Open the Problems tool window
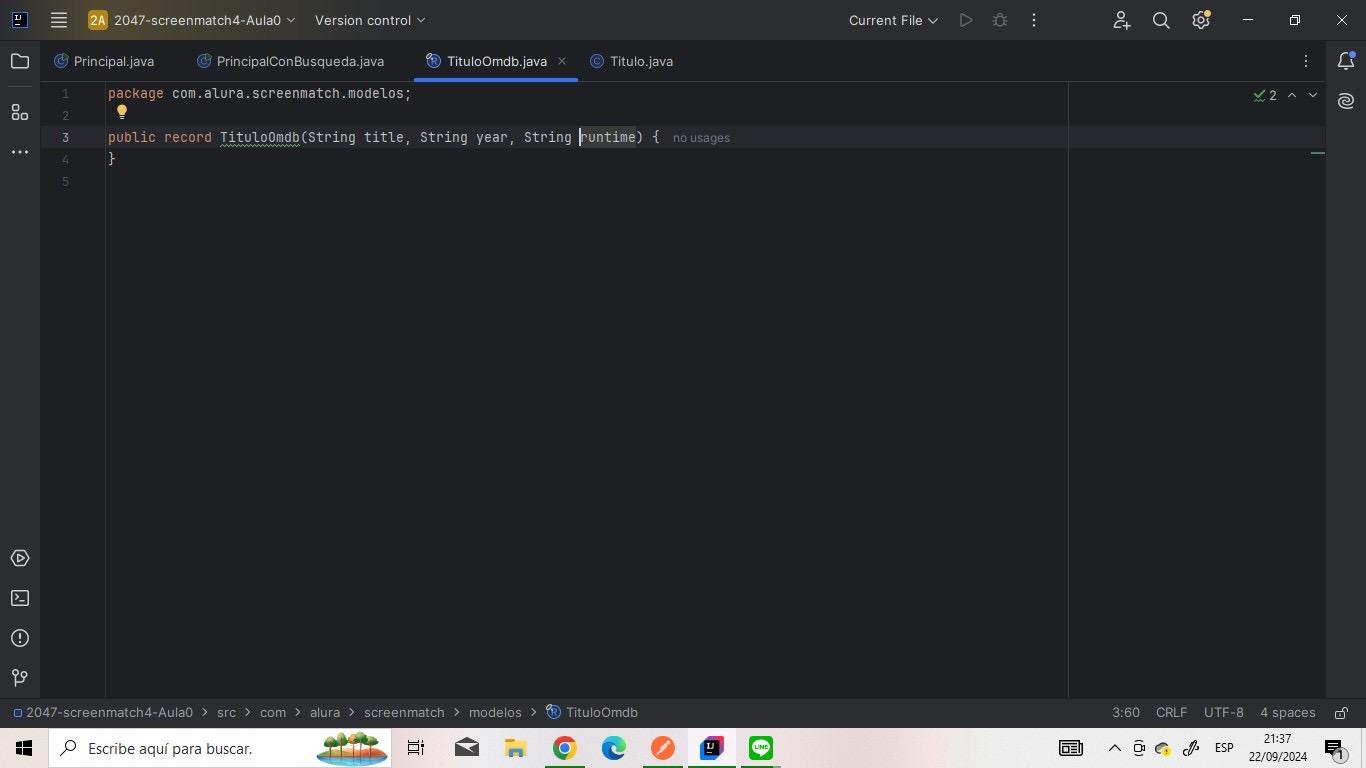 tap(20, 638)
